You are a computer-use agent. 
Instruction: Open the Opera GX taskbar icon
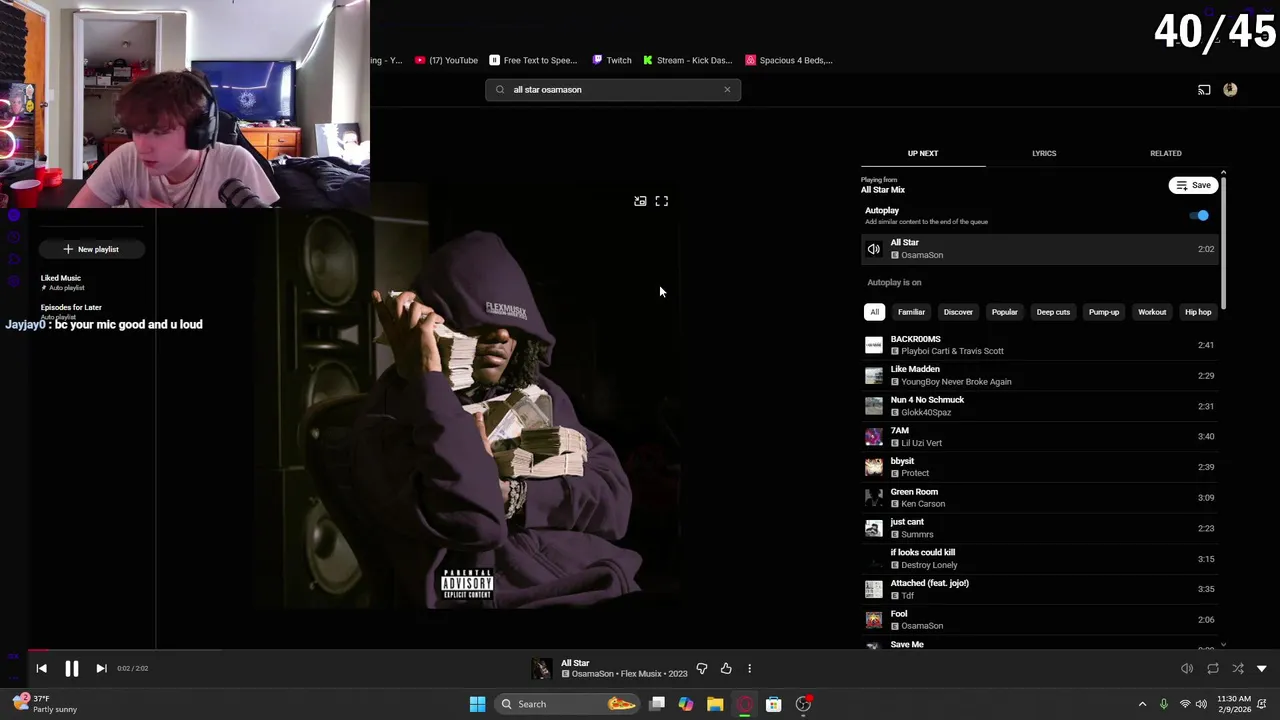(x=745, y=704)
